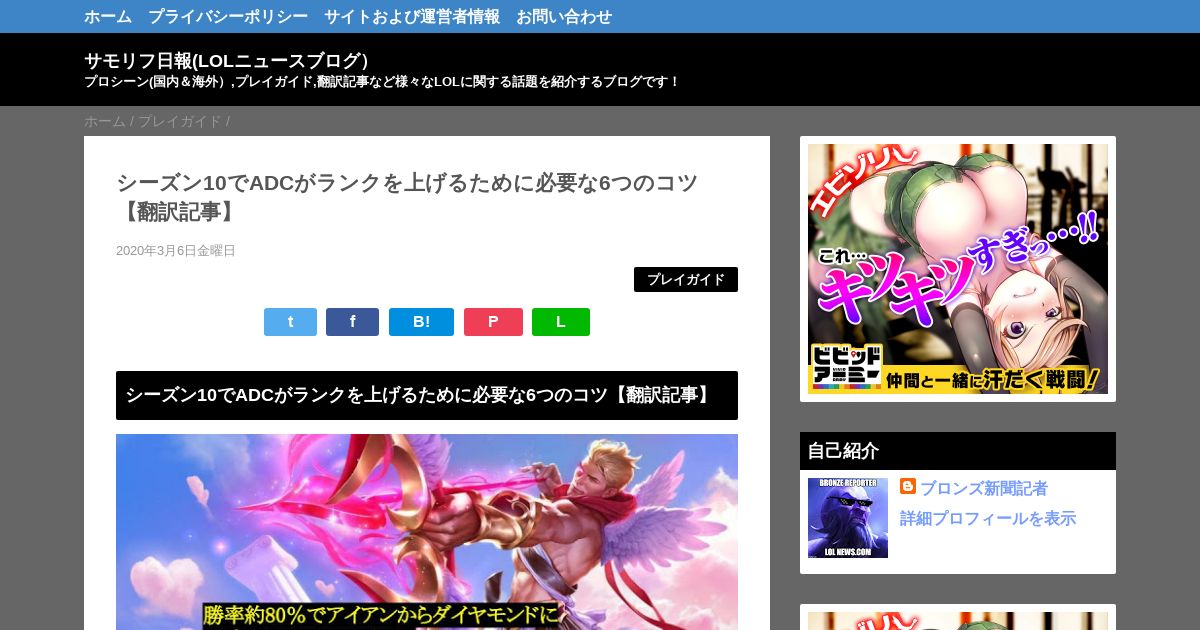Save to Pocket with the red "P" button
Viewport: 1200px width, 630px height.
click(x=493, y=322)
